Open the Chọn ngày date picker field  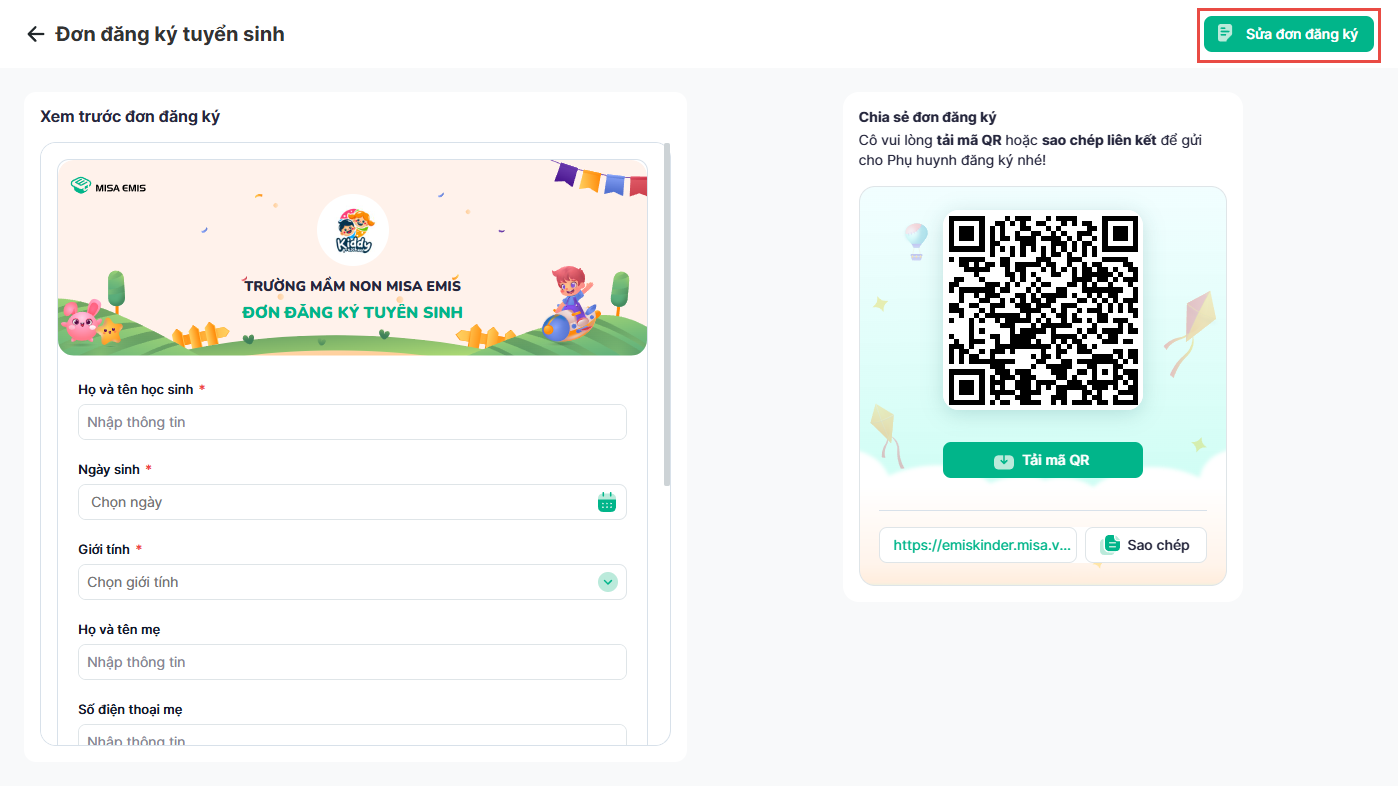pyautogui.click(x=352, y=502)
